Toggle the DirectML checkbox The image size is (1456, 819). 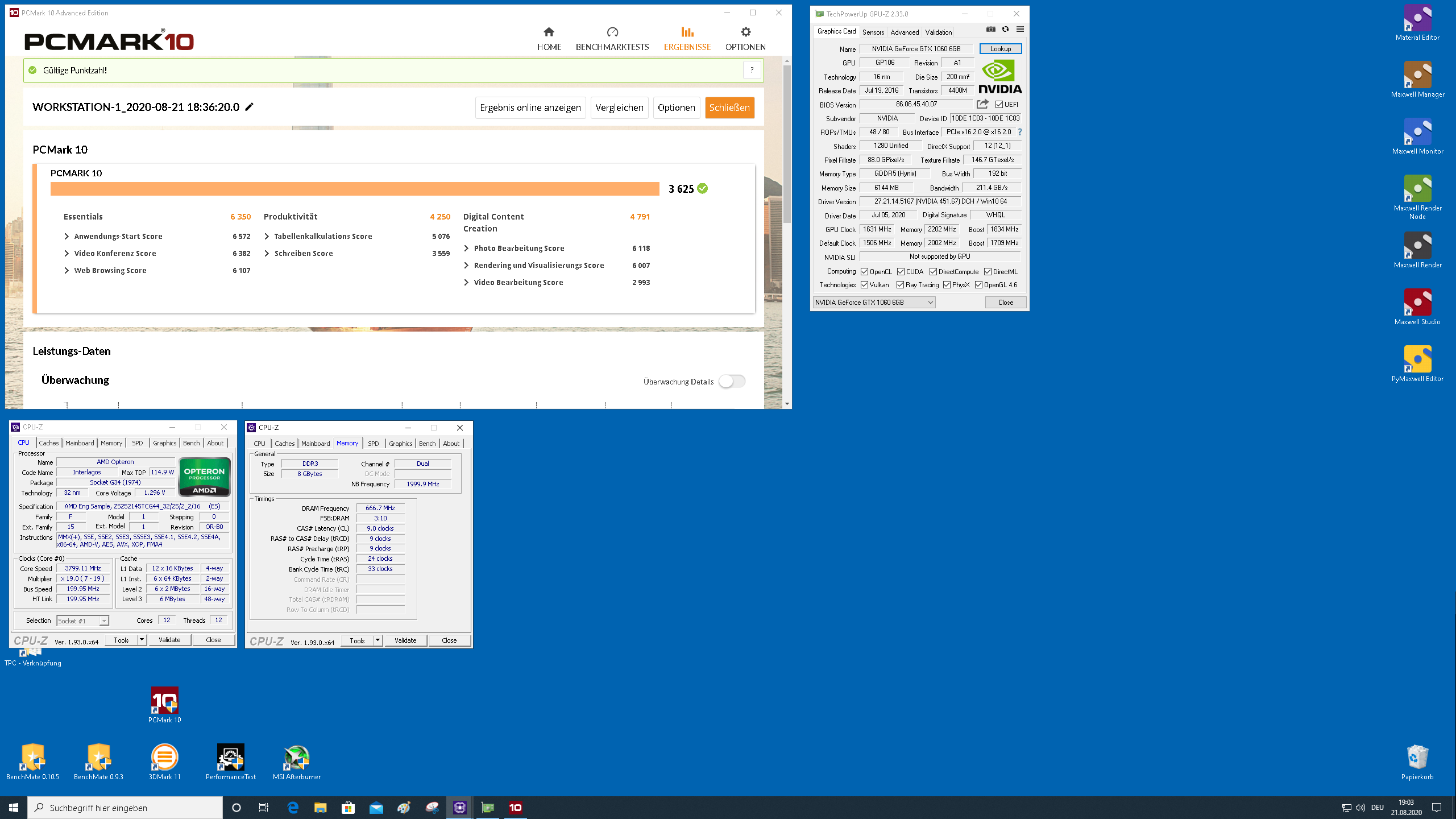[988, 272]
